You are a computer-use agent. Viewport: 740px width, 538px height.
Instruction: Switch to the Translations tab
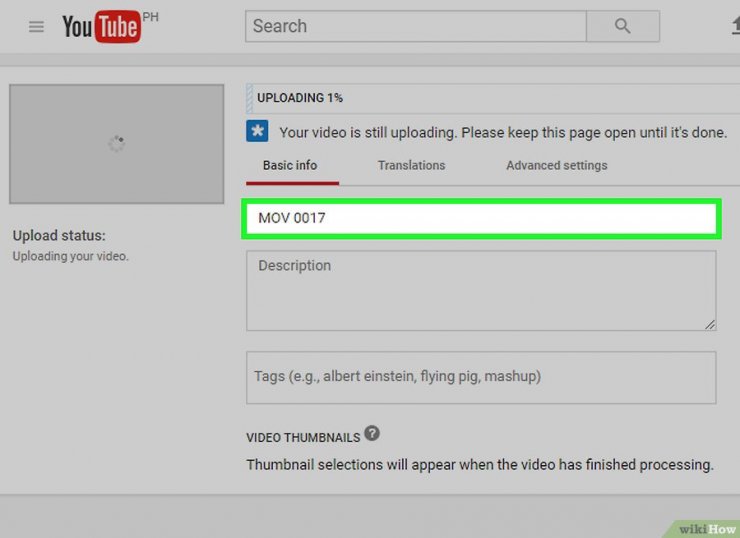[x=411, y=165]
